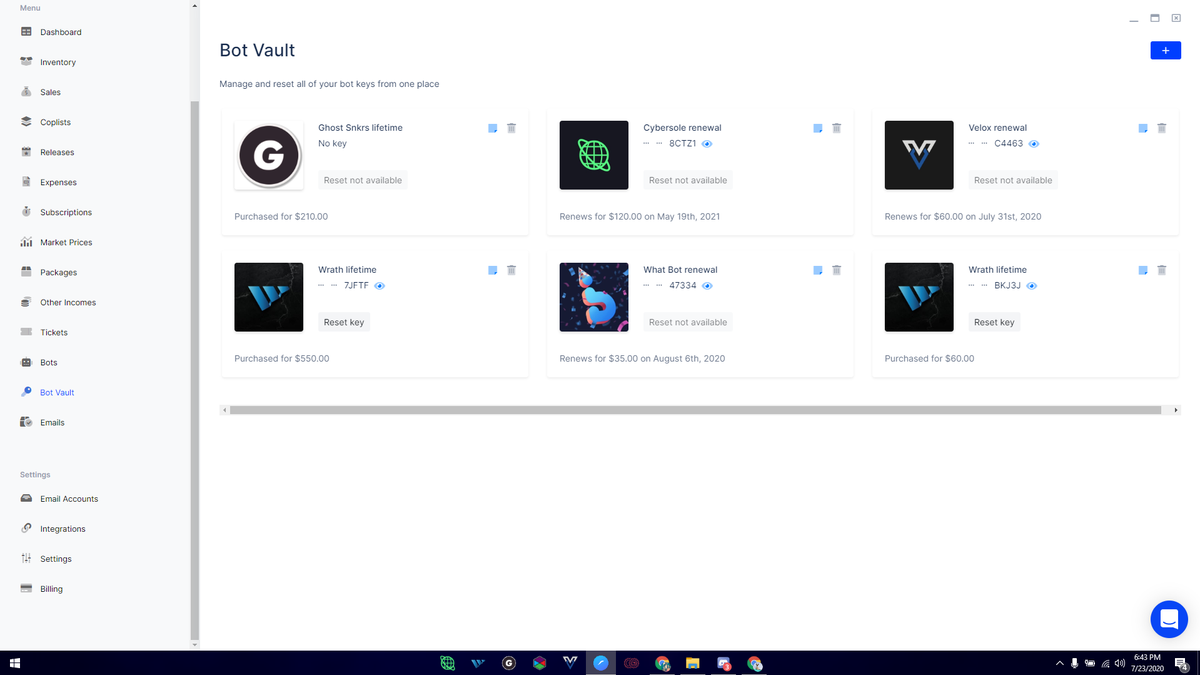The image size is (1200, 675).
Task: Click the 'Purchased for $210.00' text
Action: pos(281,216)
